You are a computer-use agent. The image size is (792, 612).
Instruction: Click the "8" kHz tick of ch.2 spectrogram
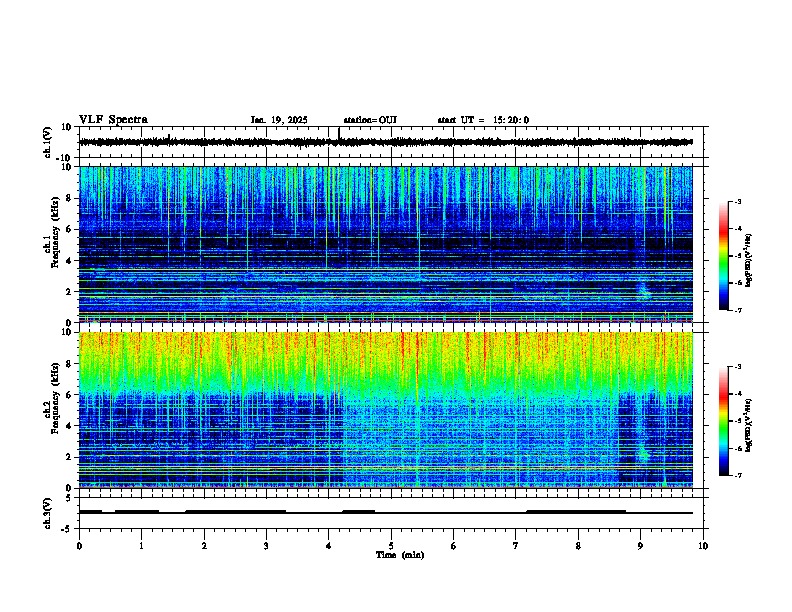click(69, 364)
